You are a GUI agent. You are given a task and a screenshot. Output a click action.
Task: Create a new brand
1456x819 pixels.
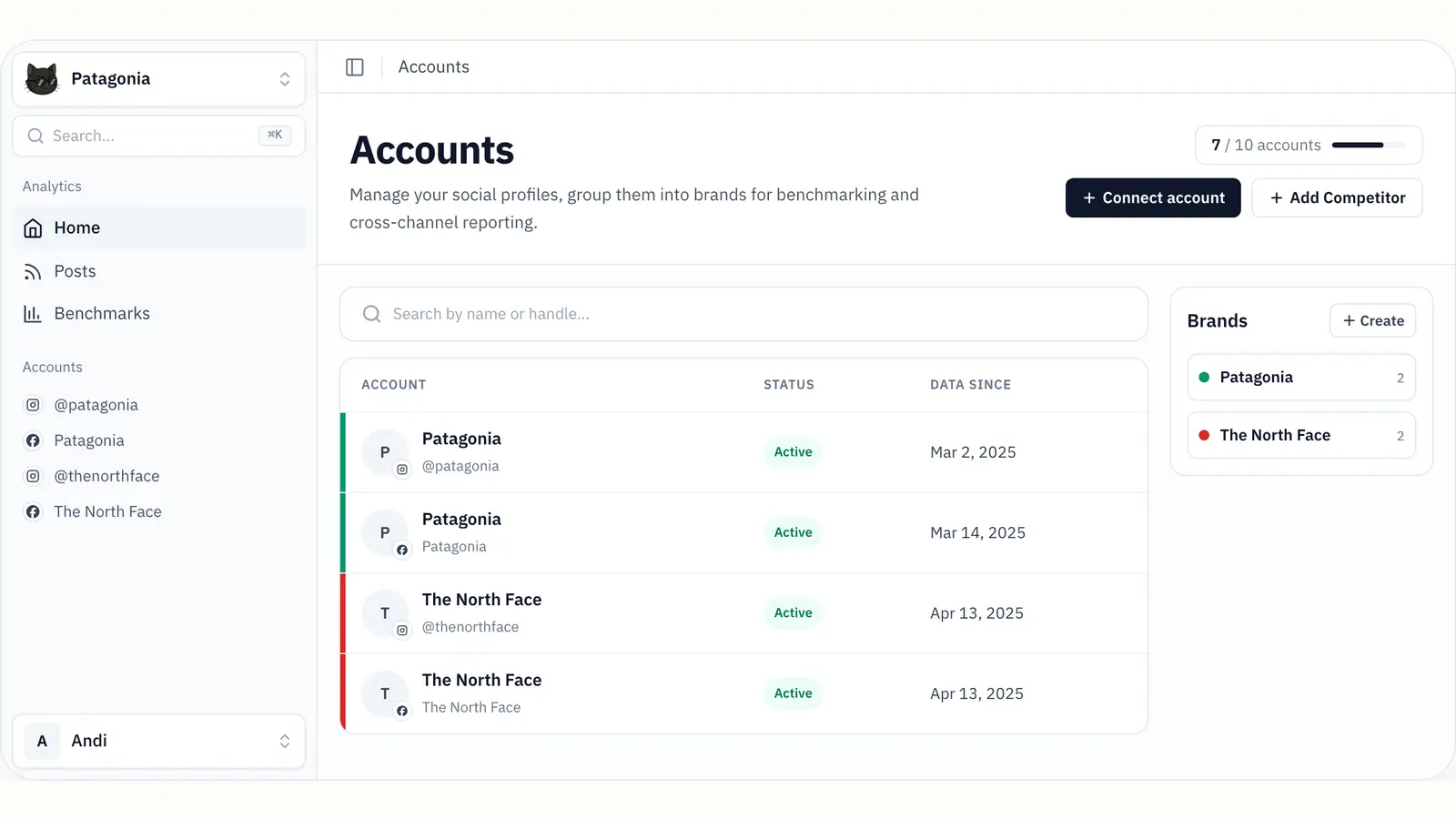click(x=1372, y=321)
